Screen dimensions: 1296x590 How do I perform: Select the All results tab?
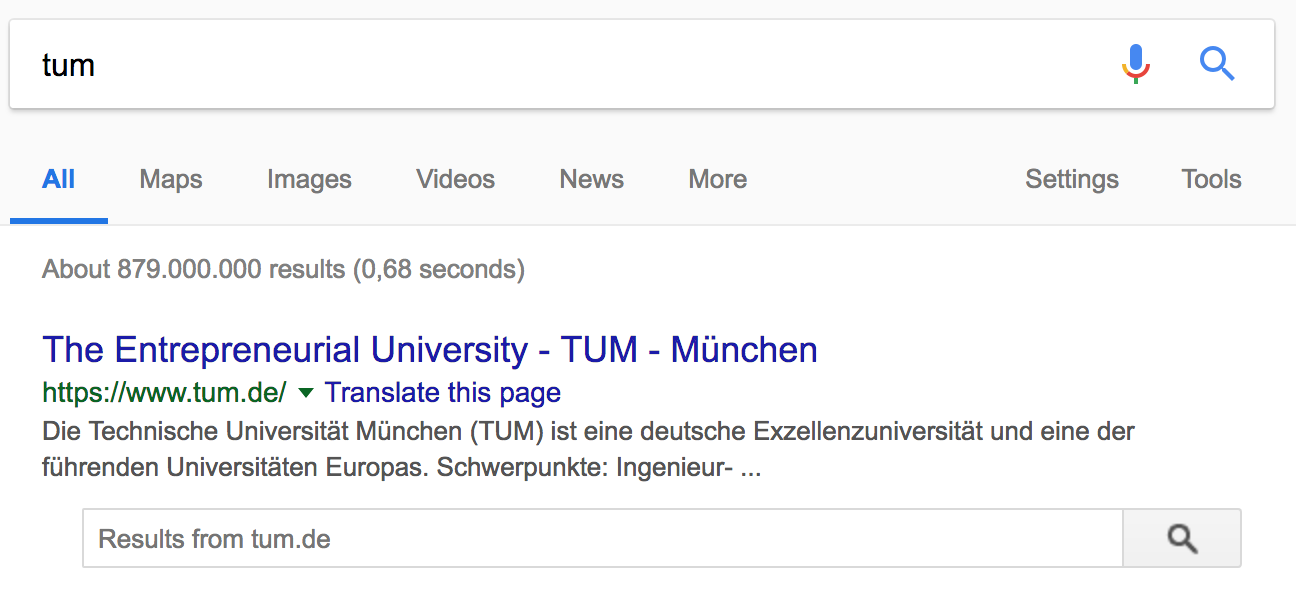click(x=59, y=180)
